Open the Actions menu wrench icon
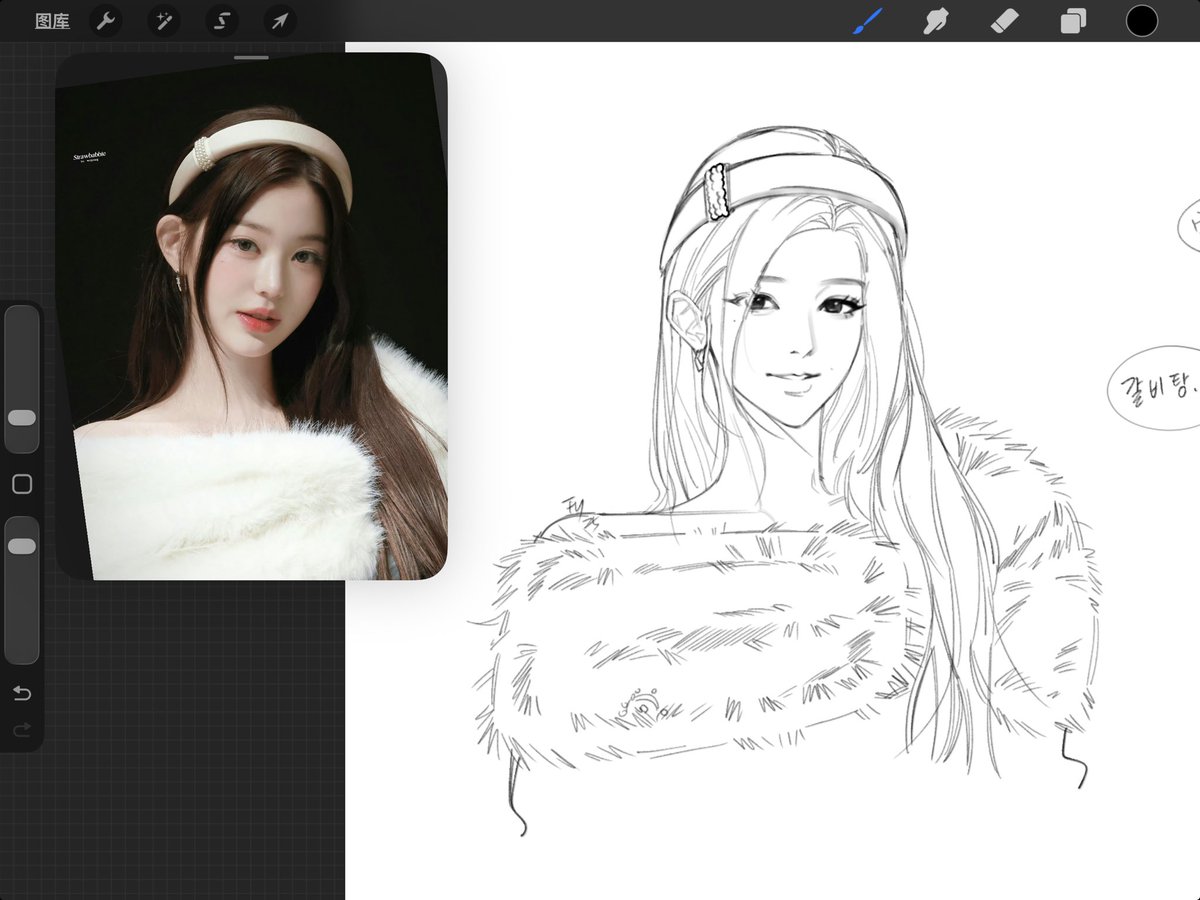This screenshot has width=1200, height=900. (106, 20)
